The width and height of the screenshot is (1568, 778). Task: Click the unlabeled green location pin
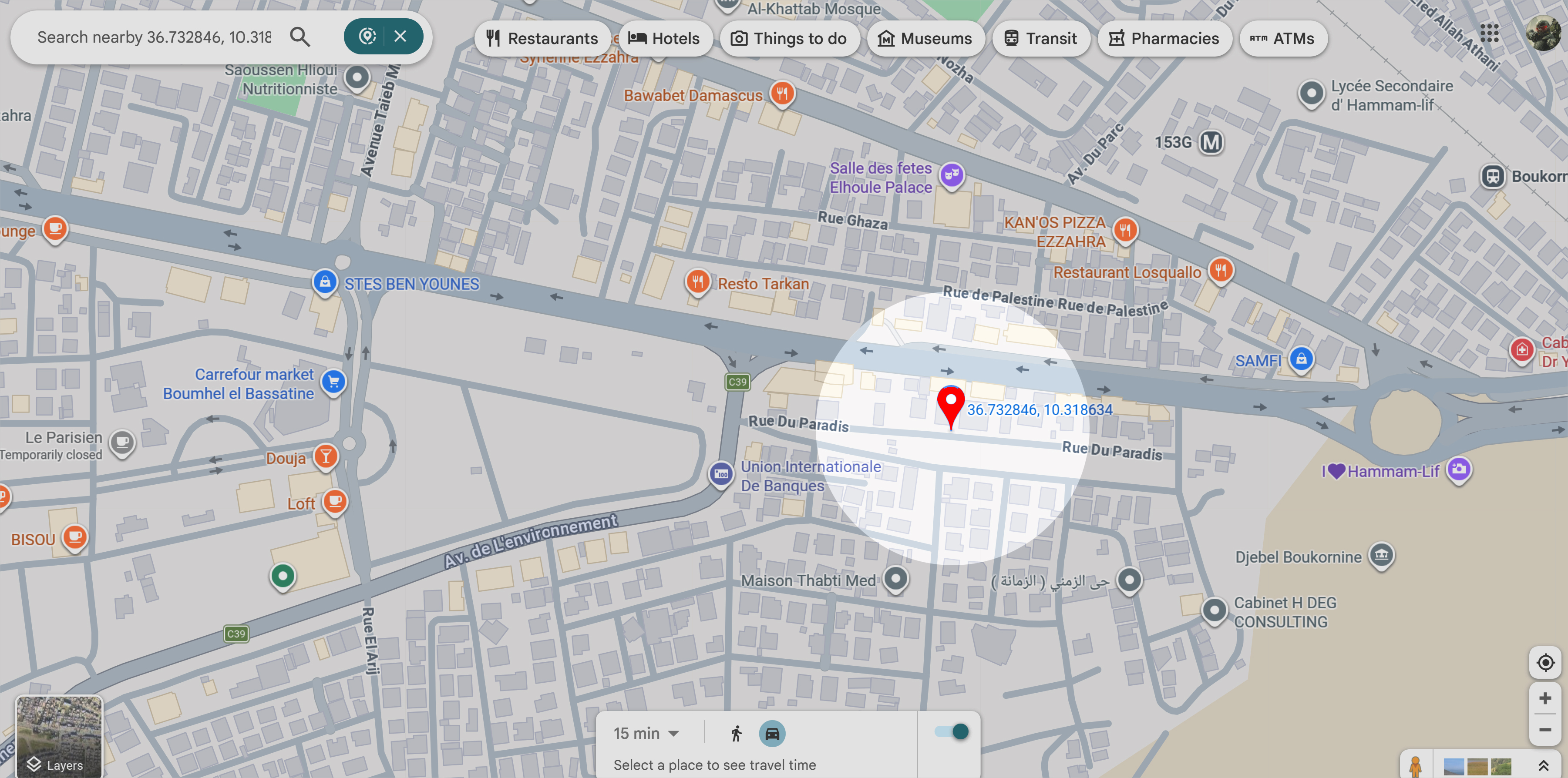(283, 577)
